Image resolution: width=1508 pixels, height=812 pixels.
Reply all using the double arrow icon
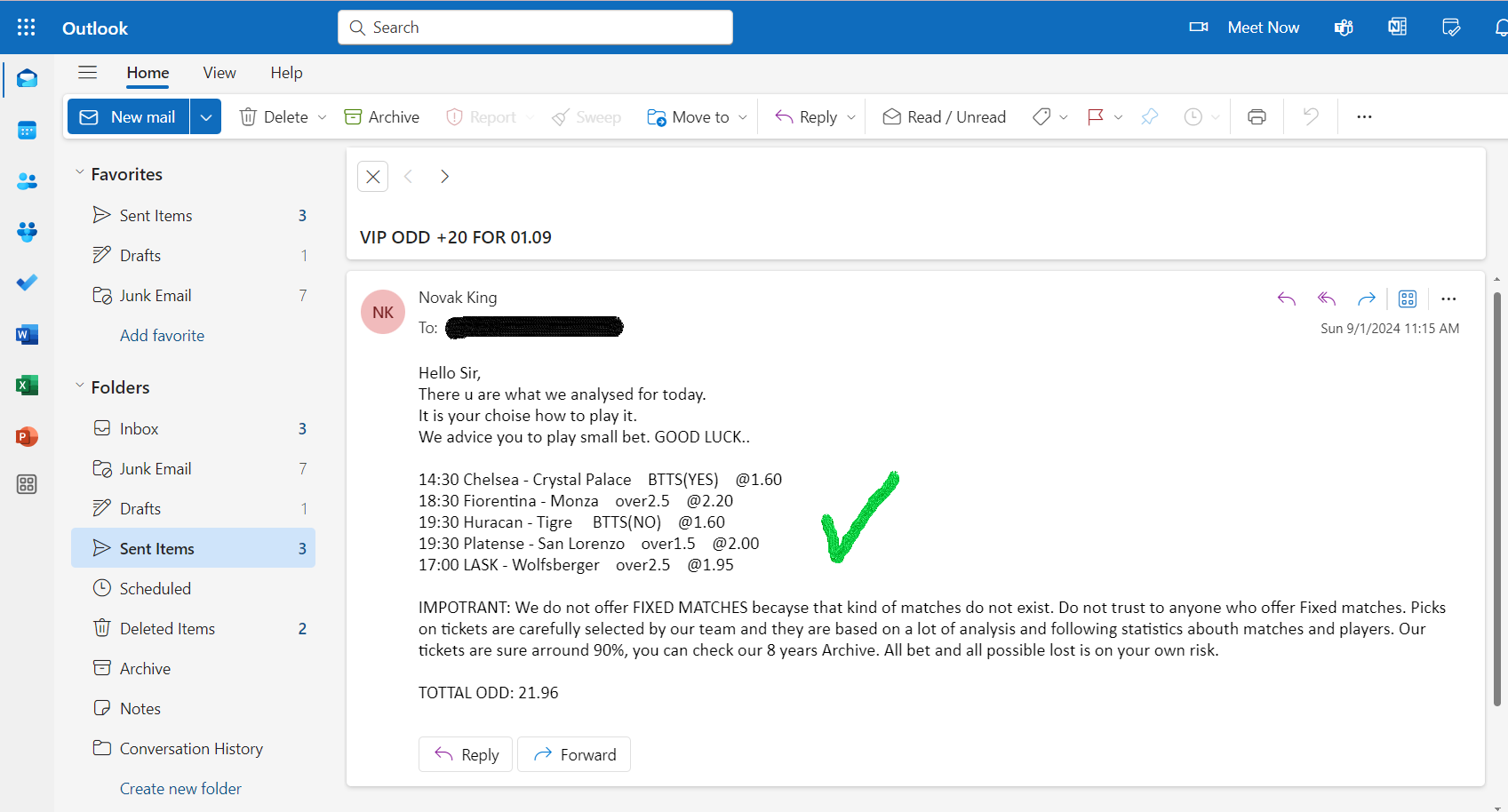coord(1327,299)
